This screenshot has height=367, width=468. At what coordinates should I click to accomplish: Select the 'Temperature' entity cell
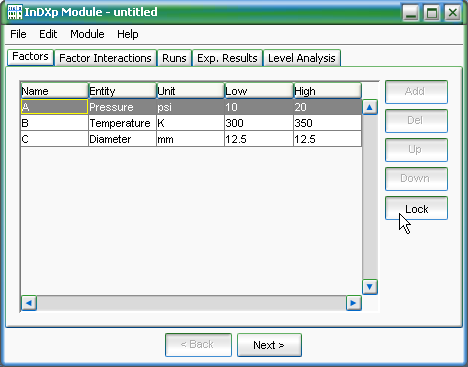[122, 123]
